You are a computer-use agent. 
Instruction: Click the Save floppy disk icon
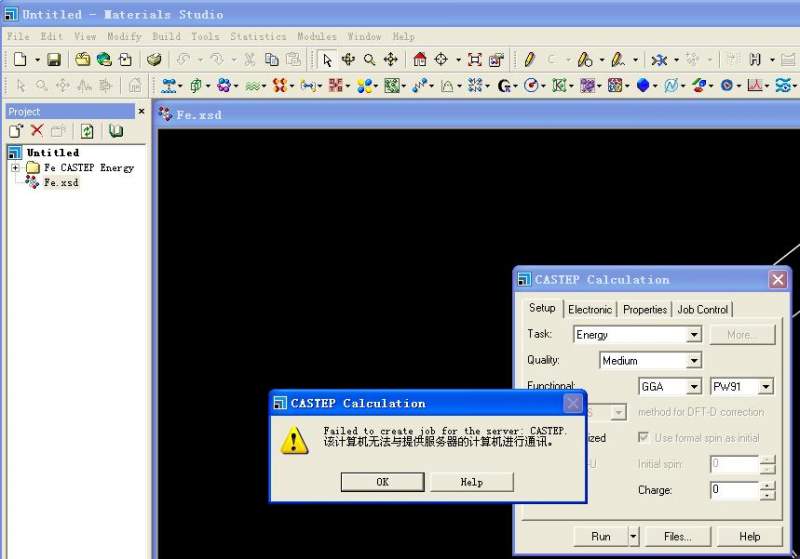click(x=54, y=60)
